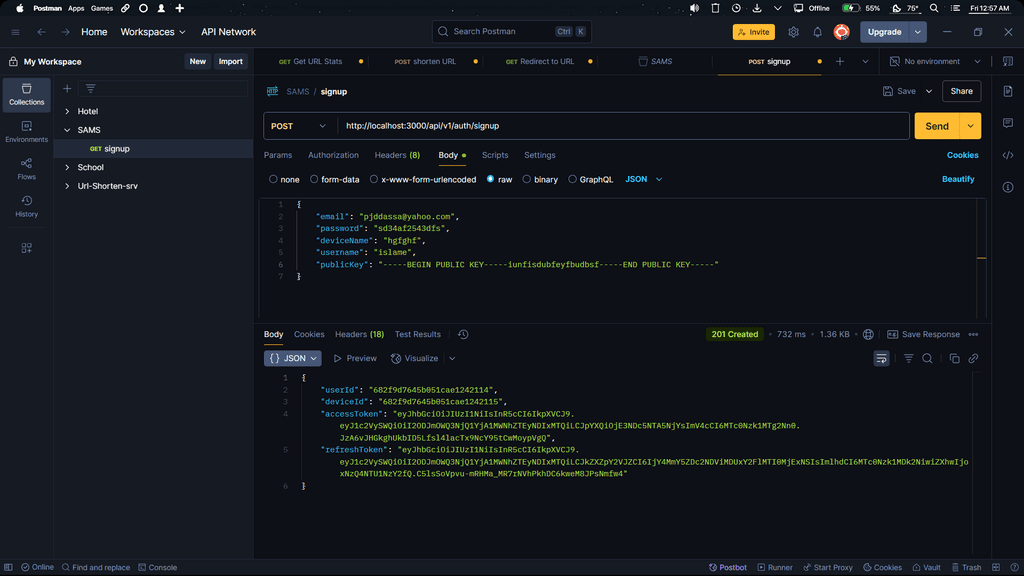Click the Cookies link

(963, 155)
